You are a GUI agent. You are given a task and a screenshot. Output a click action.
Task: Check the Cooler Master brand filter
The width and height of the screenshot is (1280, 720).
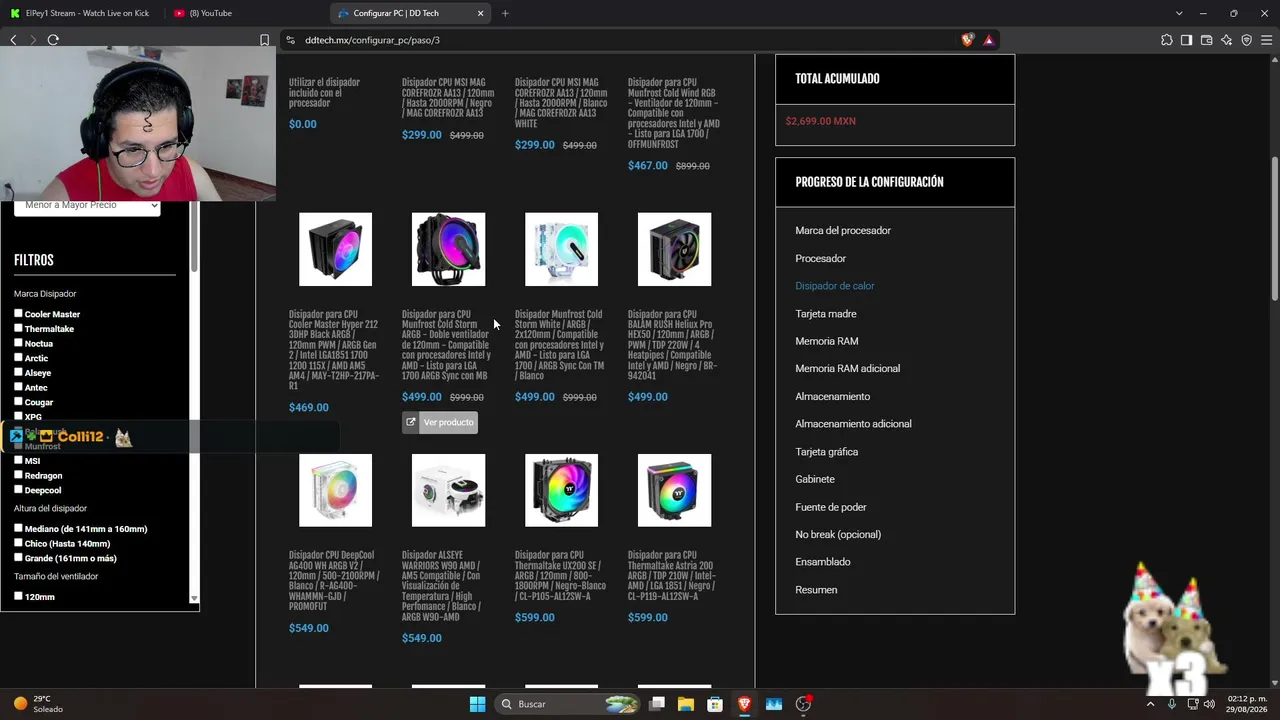click(18, 313)
